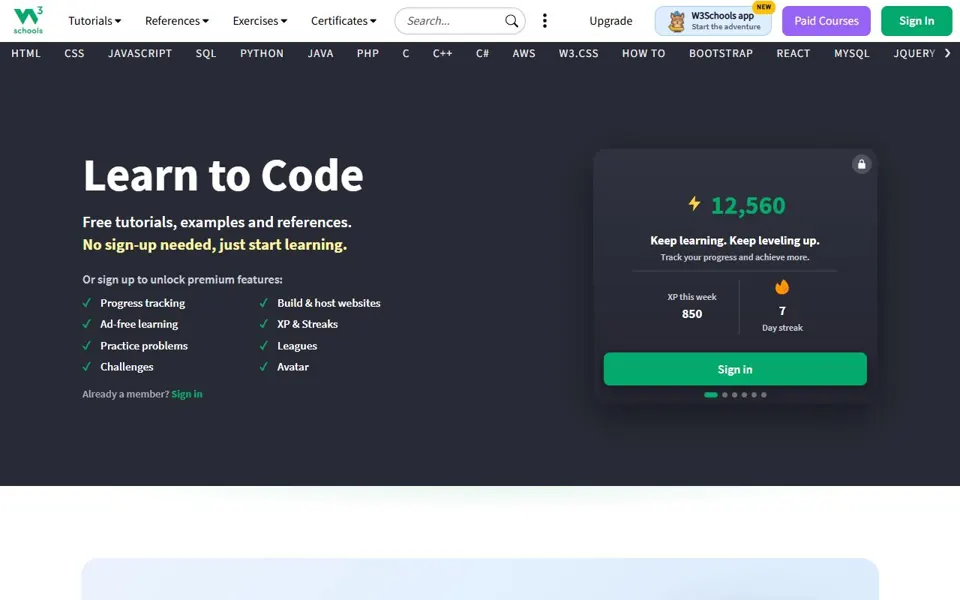Open the HOW TO tab
This screenshot has width=960, height=600.
pos(643,53)
